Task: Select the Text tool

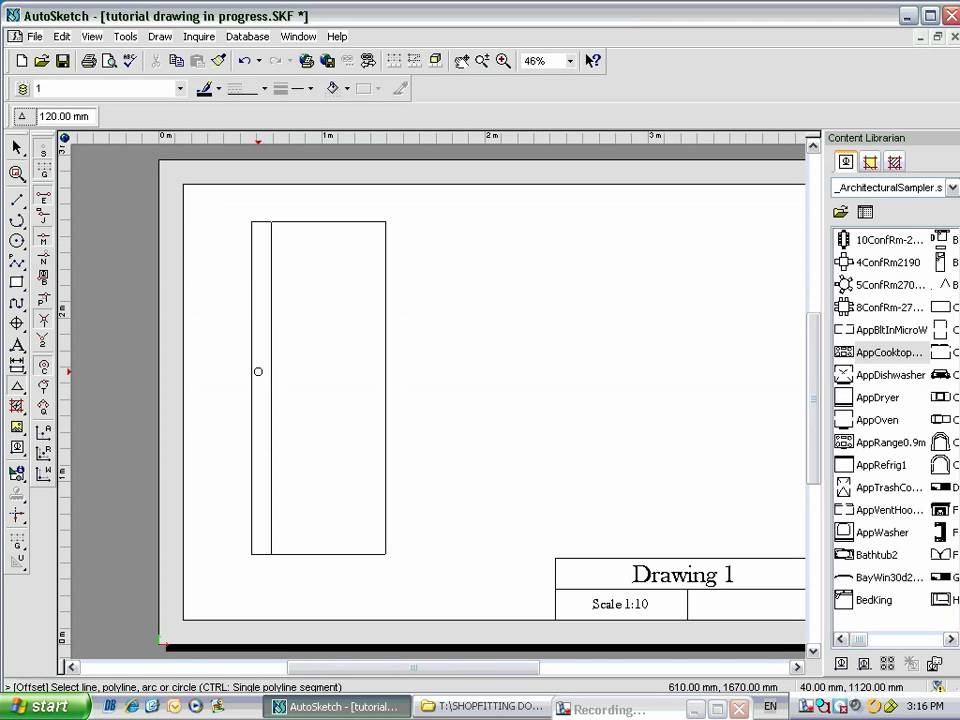Action: click(x=16, y=344)
